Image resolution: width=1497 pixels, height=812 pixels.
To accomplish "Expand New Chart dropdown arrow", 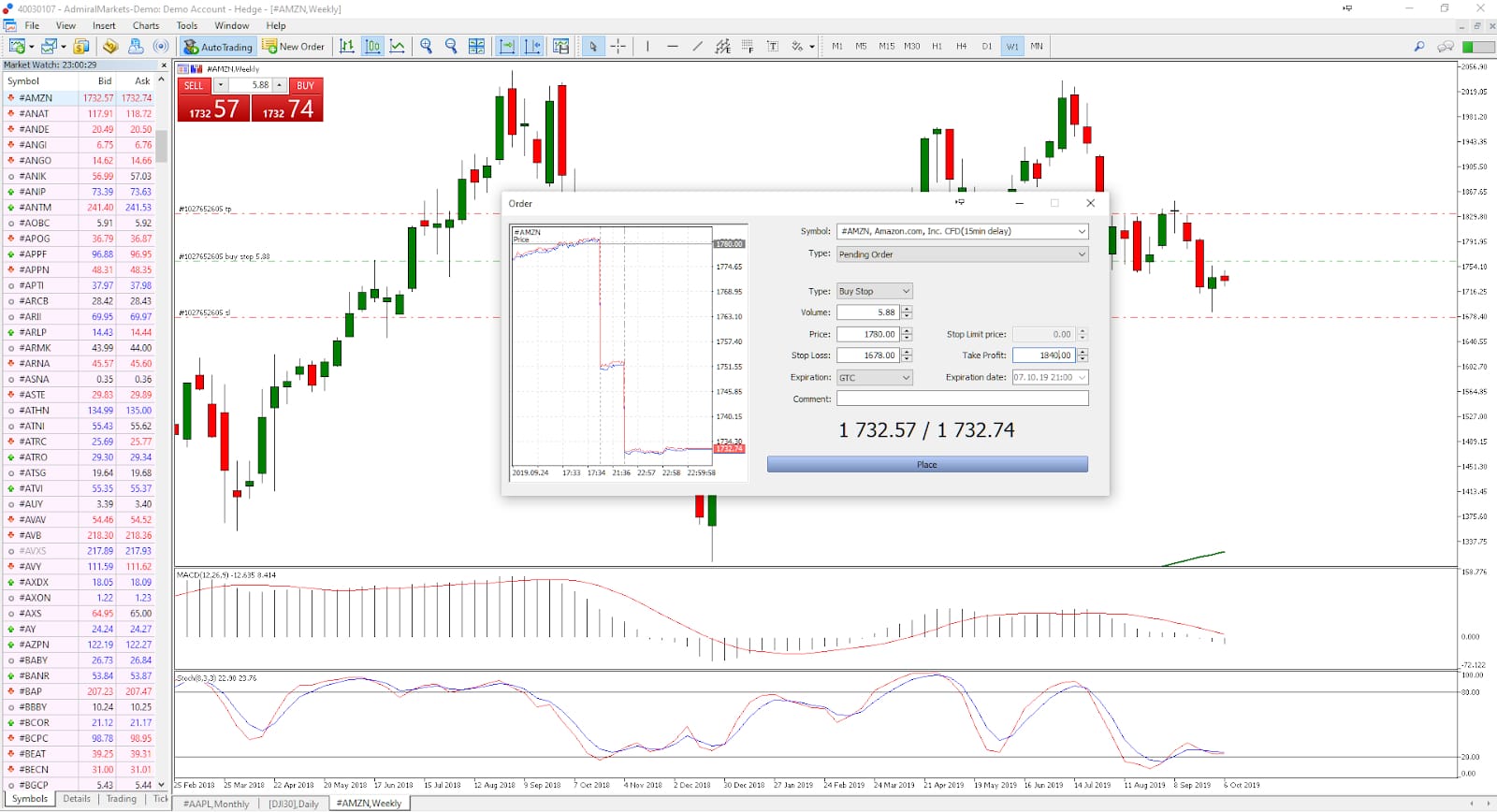I will coord(31,46).
